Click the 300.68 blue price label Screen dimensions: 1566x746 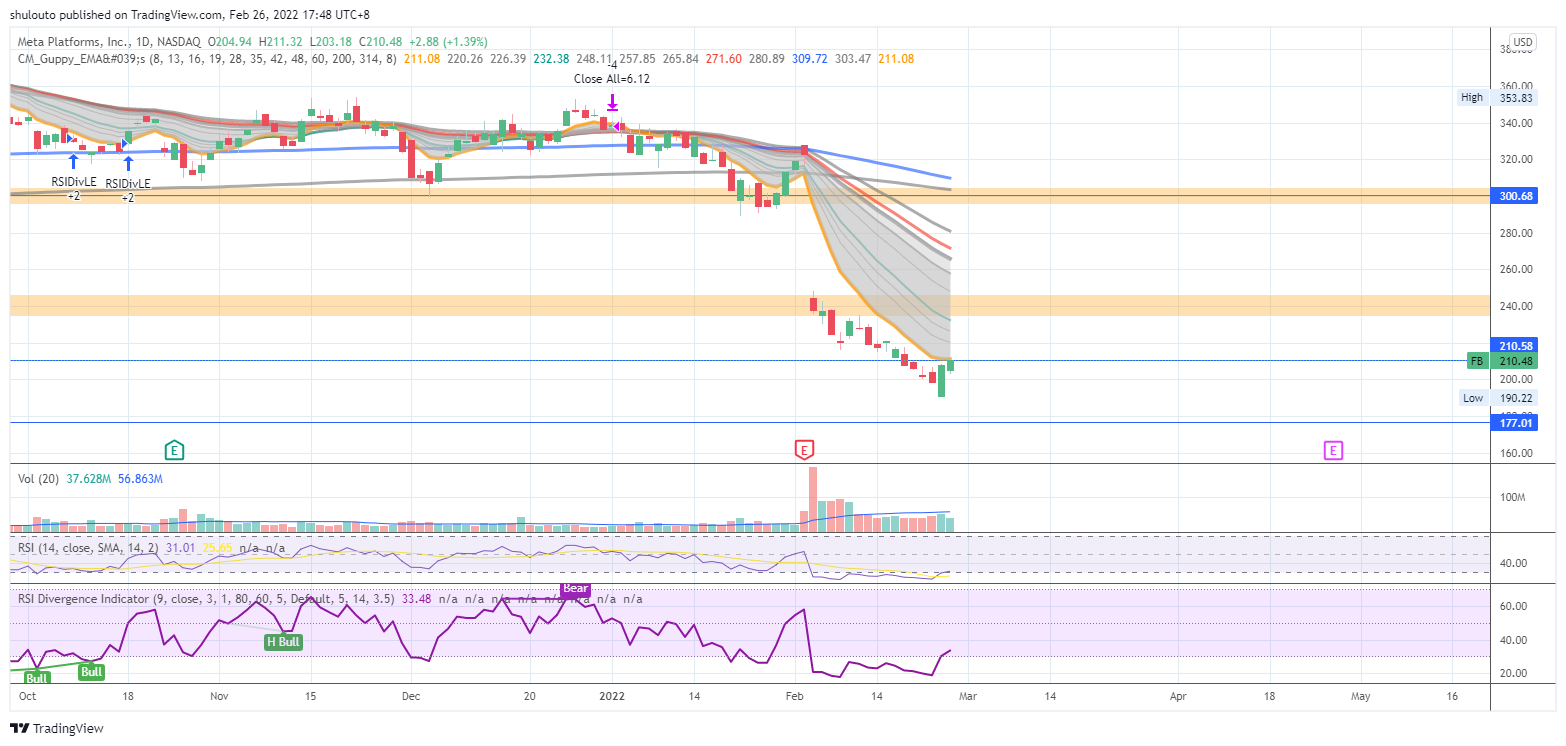1513,196
